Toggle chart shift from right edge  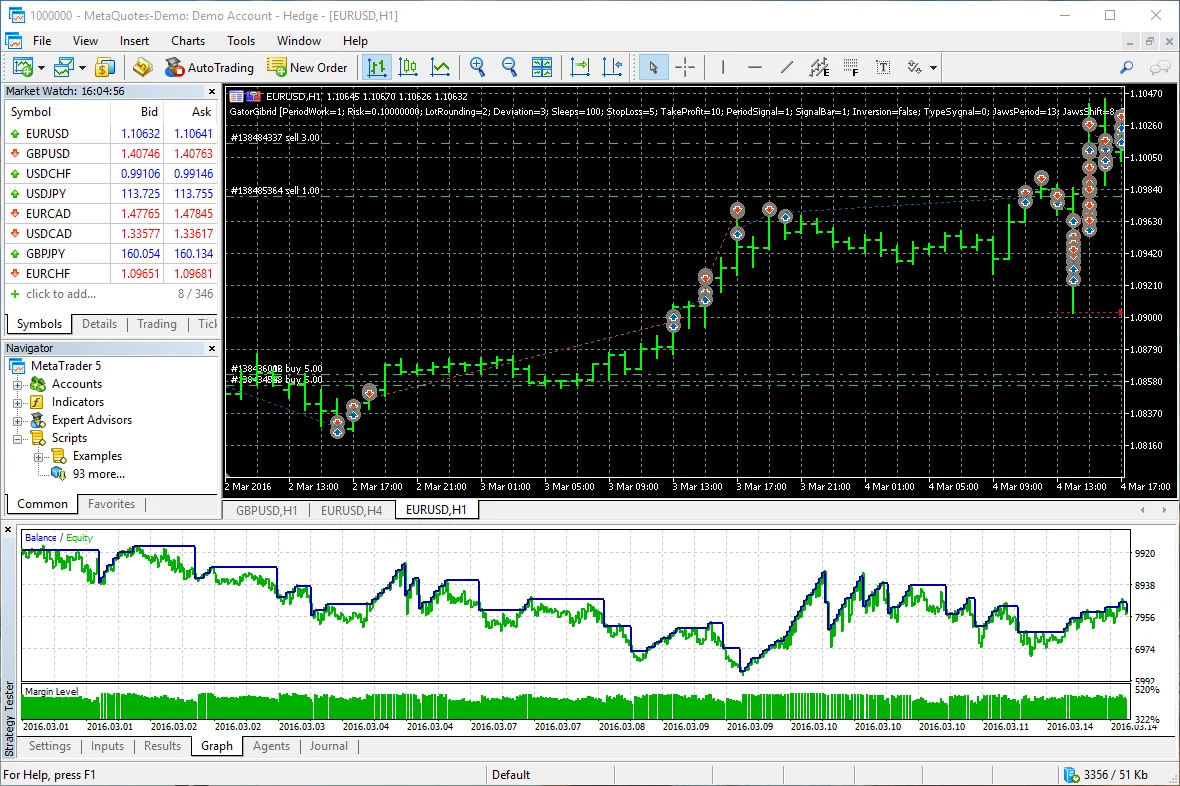pyautogui.click(x=614, y=67)
